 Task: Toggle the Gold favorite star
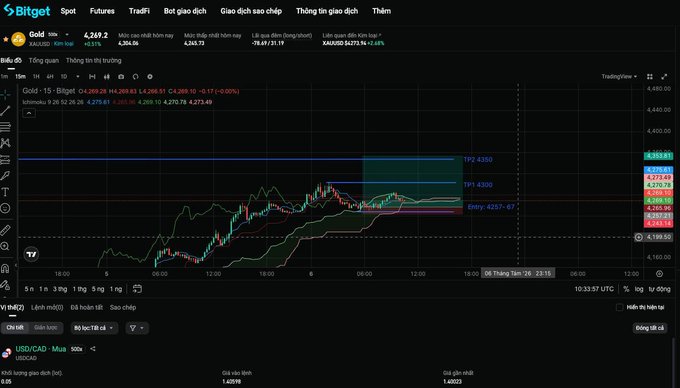6,39
